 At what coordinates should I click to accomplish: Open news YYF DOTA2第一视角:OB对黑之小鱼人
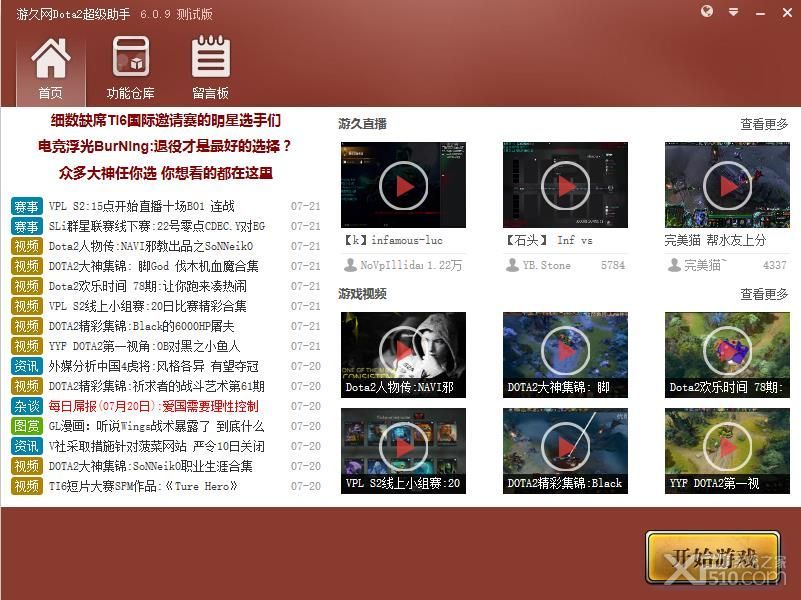pyautogui.click(x=145, y=346)
